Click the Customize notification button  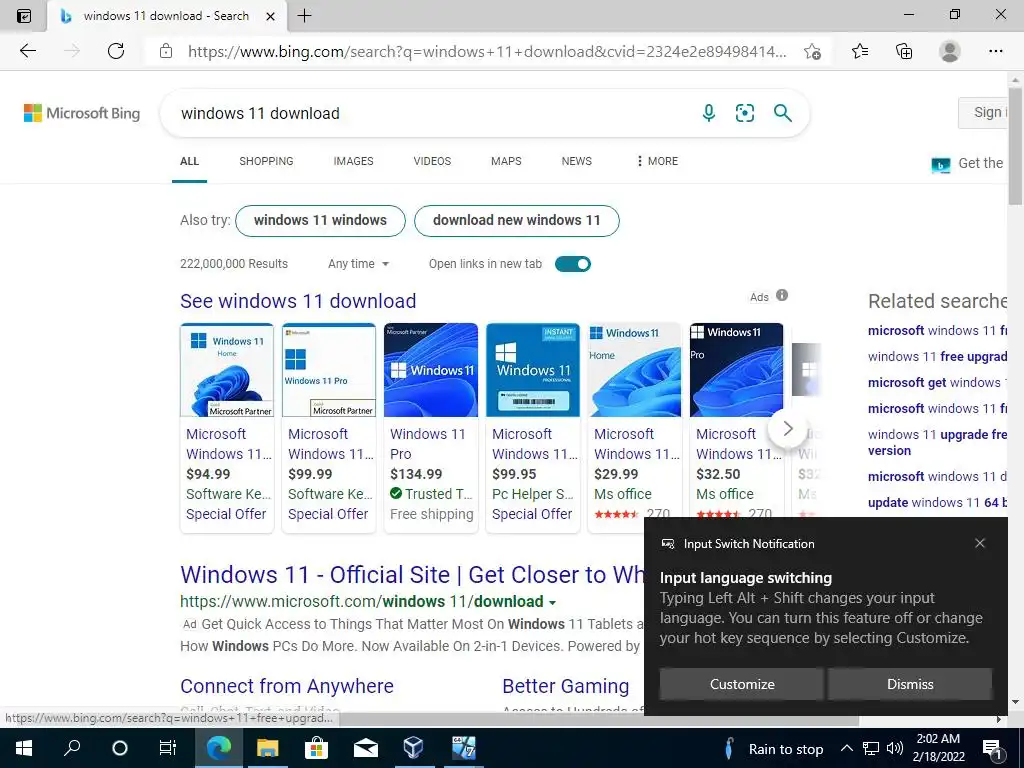pos(742,684)
